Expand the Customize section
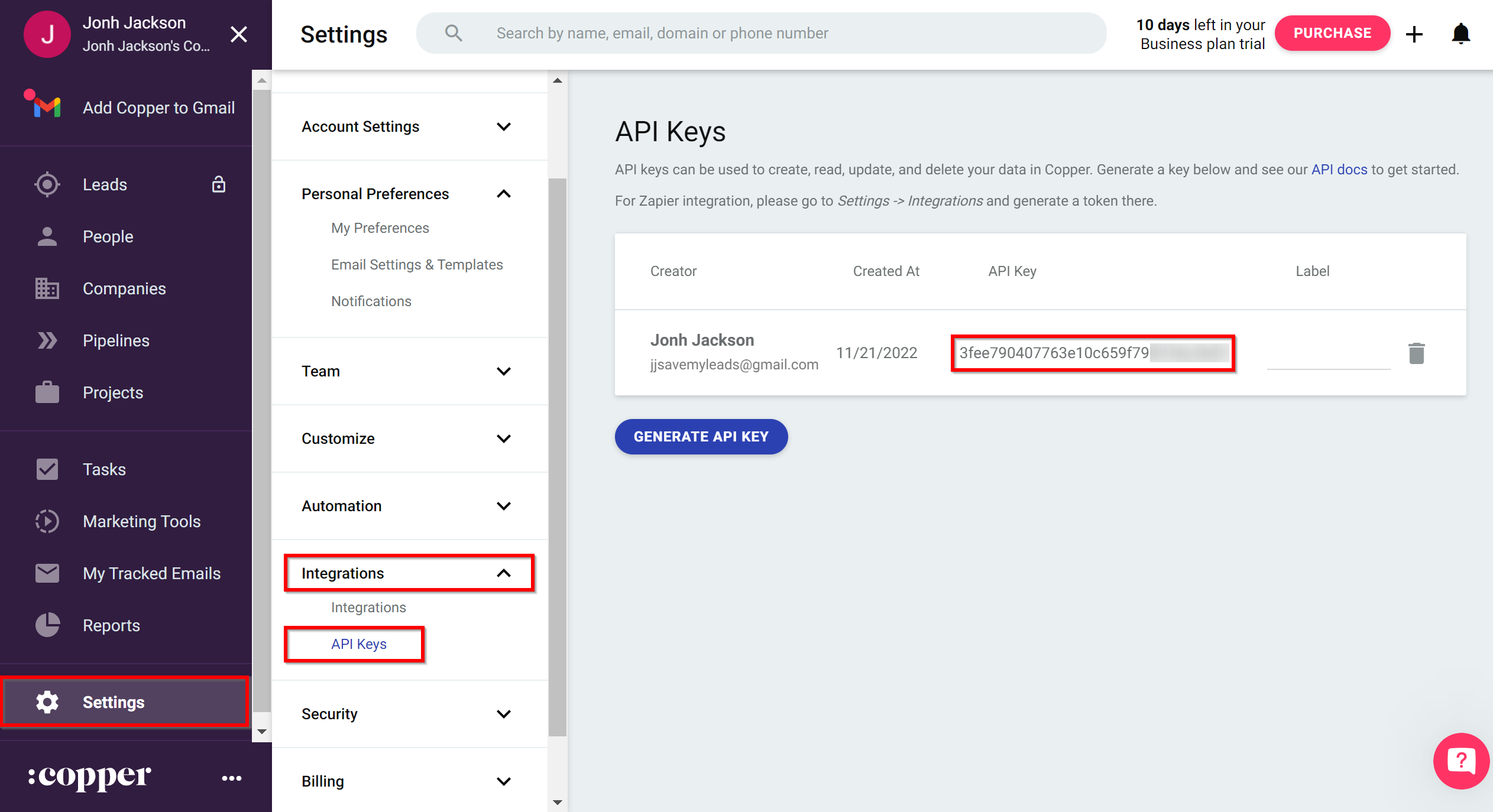 point(409,439)
